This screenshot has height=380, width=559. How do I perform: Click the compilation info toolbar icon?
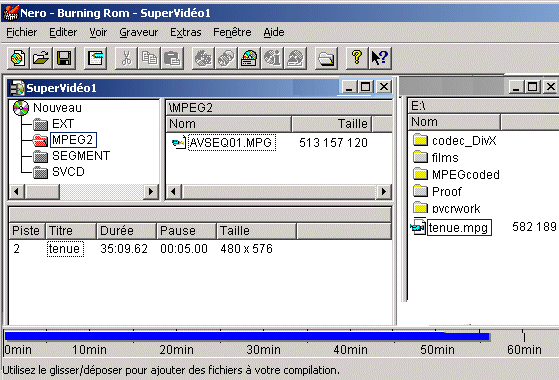[96, 58]
